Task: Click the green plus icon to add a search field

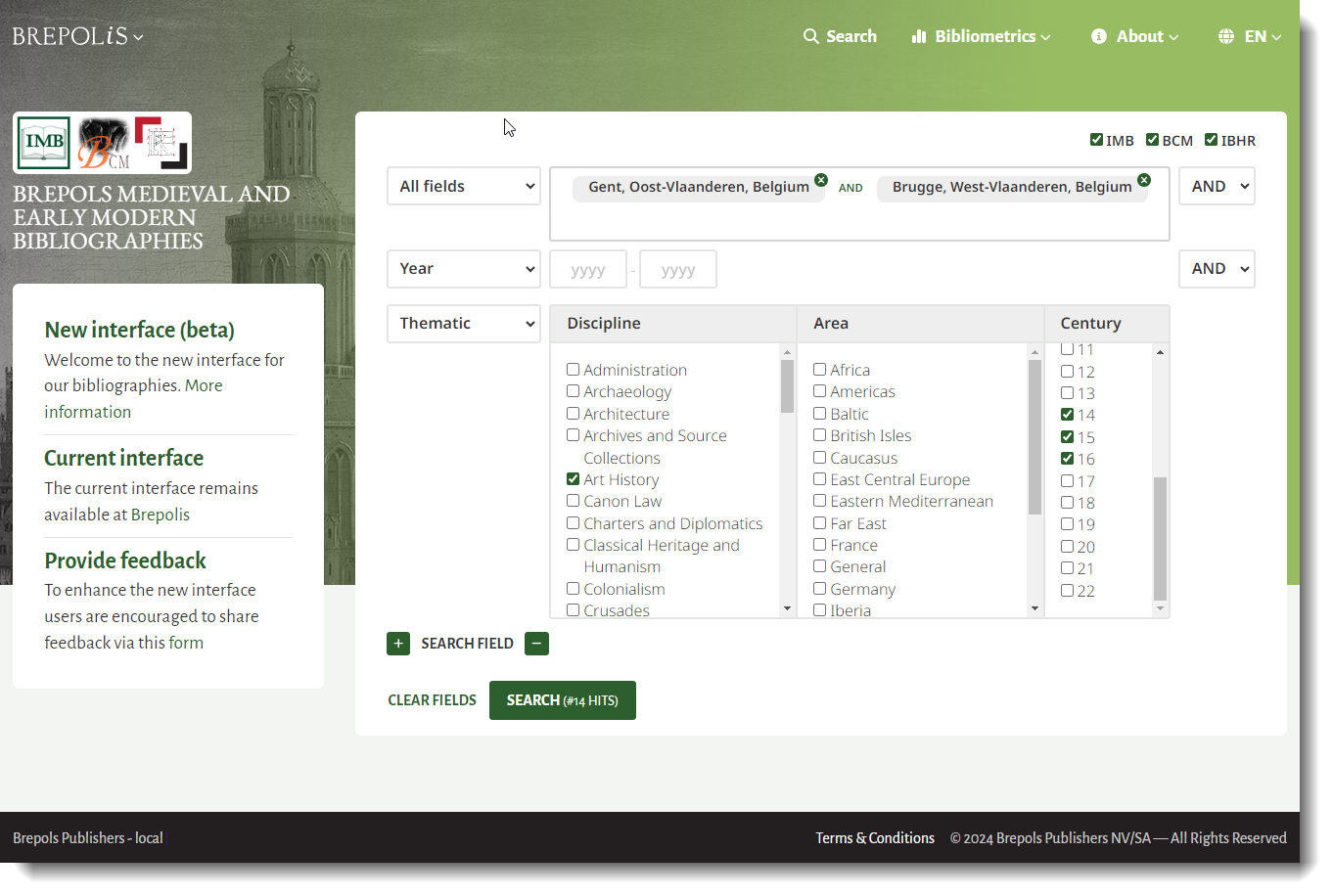Action: pos(398,644)
